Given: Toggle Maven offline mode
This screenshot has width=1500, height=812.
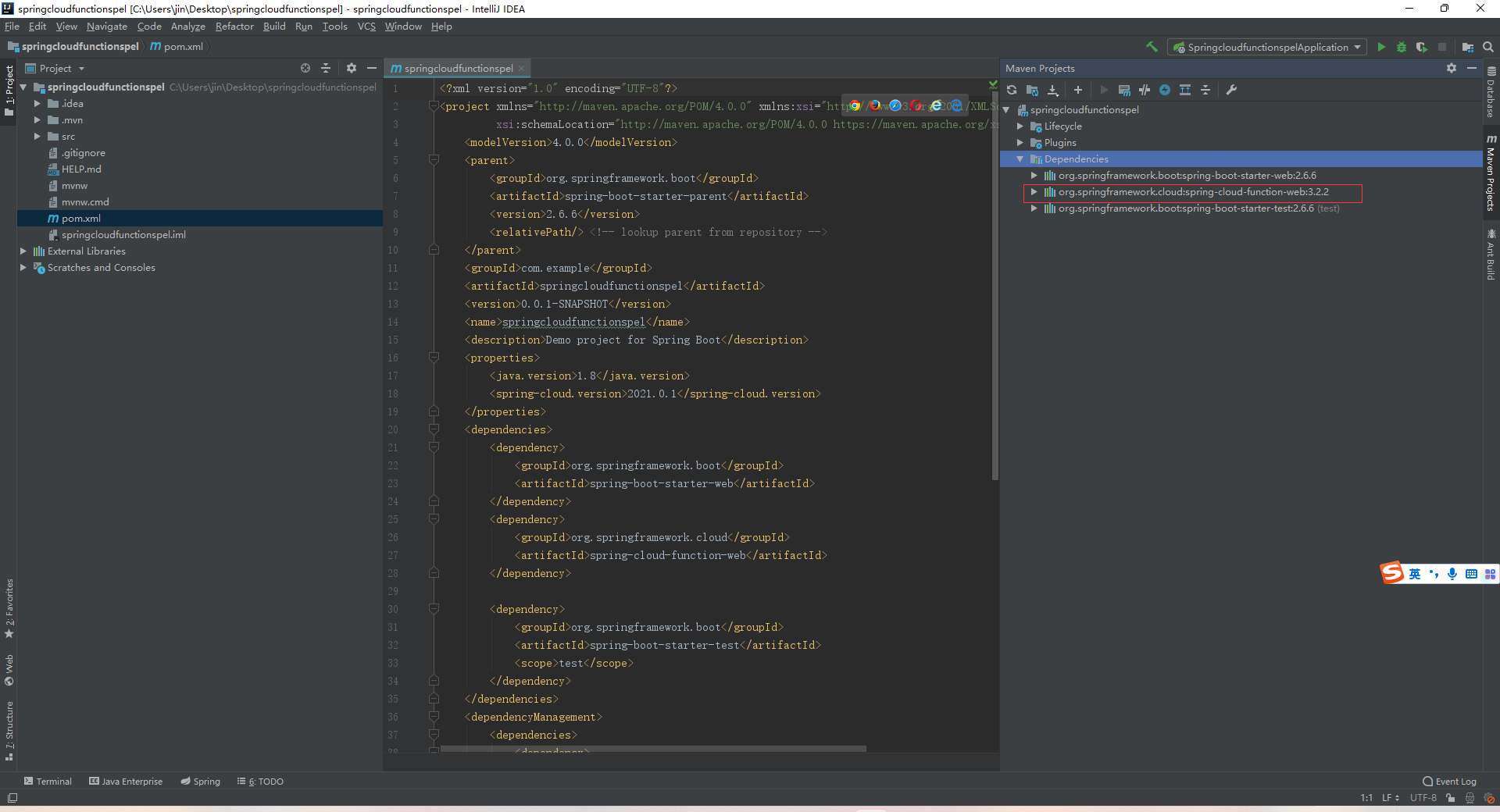Looking at the screenshot, I should click(x=1145, y=90).
